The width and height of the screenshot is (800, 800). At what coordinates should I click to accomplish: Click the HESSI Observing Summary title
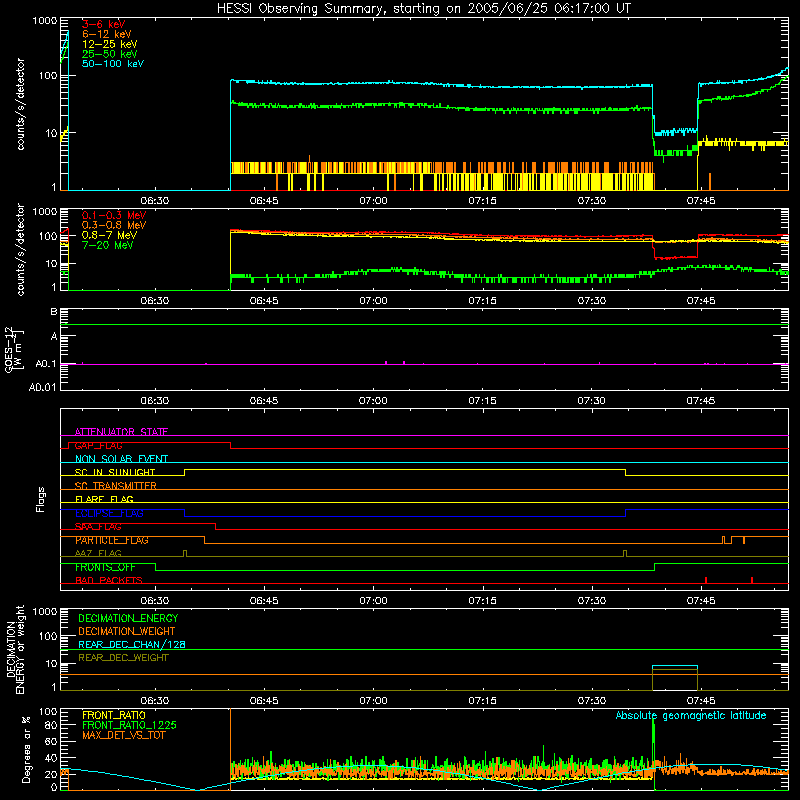(x=423, y=9)
